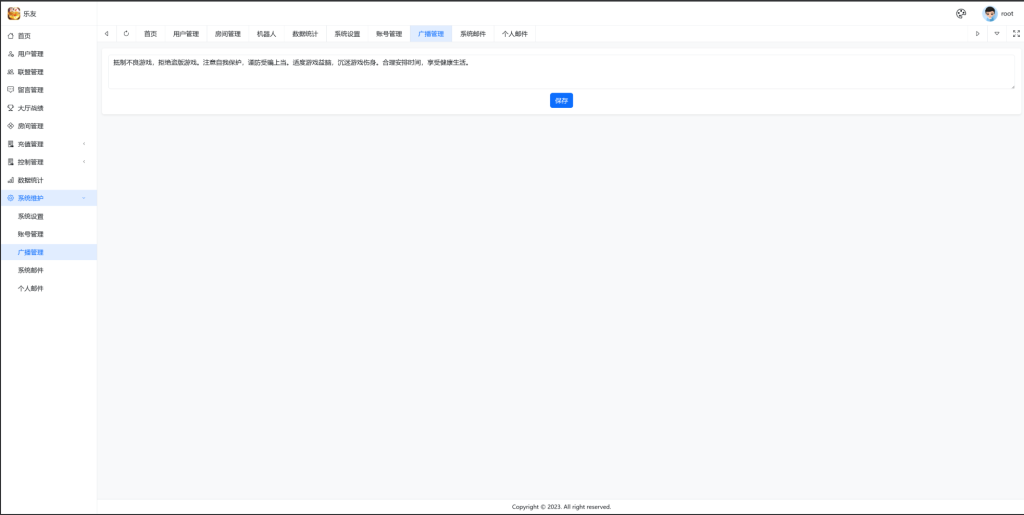Click inside the broadcast message text area

[560, 70]
